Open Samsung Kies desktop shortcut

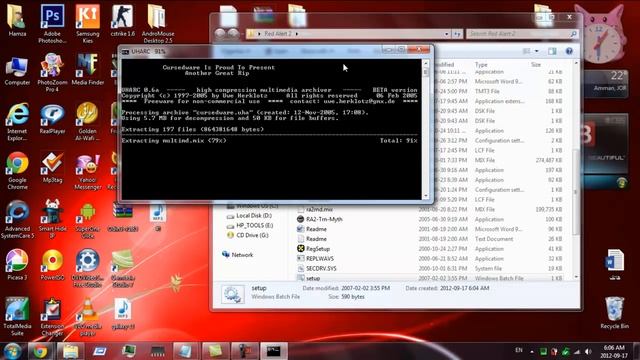pos(87,23)
